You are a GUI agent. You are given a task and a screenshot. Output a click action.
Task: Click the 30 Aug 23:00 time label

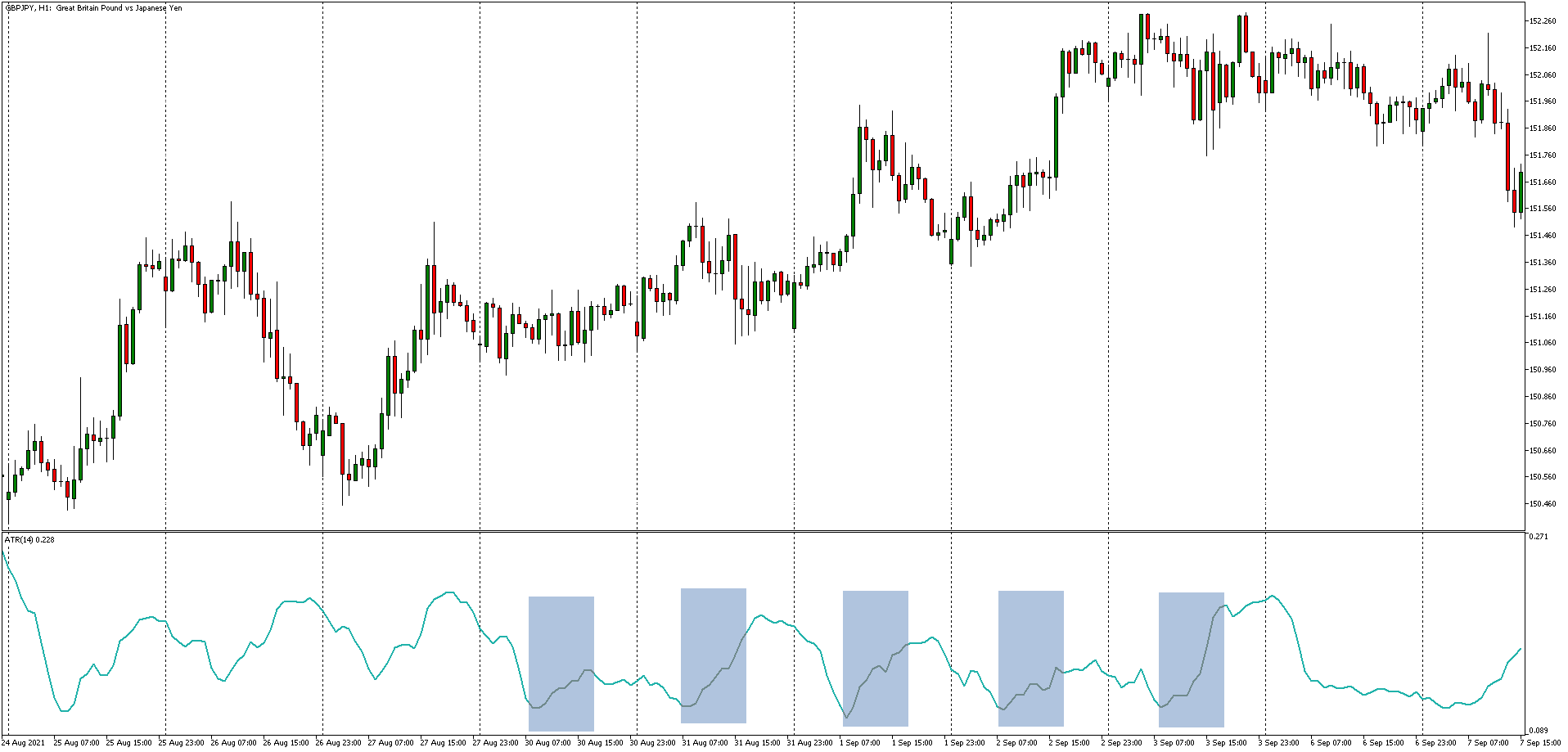point(652,743)
